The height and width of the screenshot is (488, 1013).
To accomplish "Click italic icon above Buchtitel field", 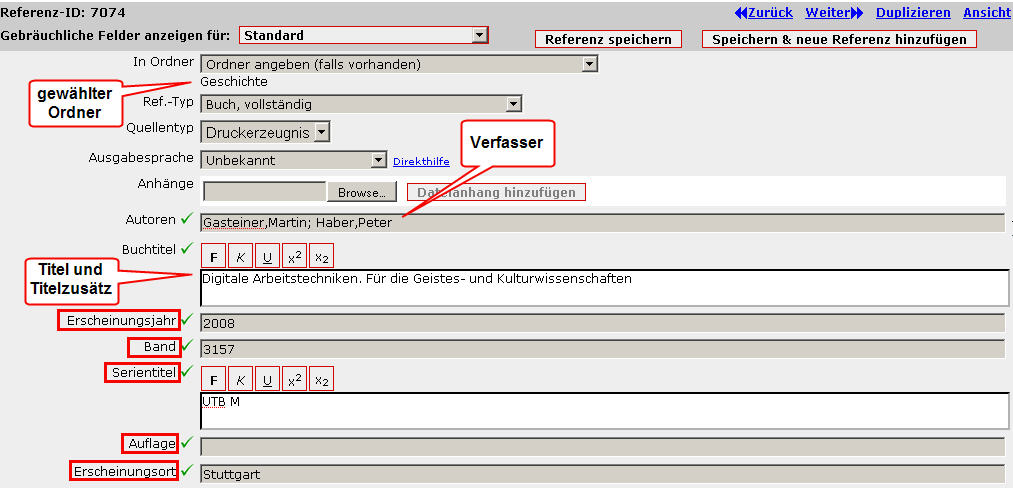I will click(x=240, y=255).
